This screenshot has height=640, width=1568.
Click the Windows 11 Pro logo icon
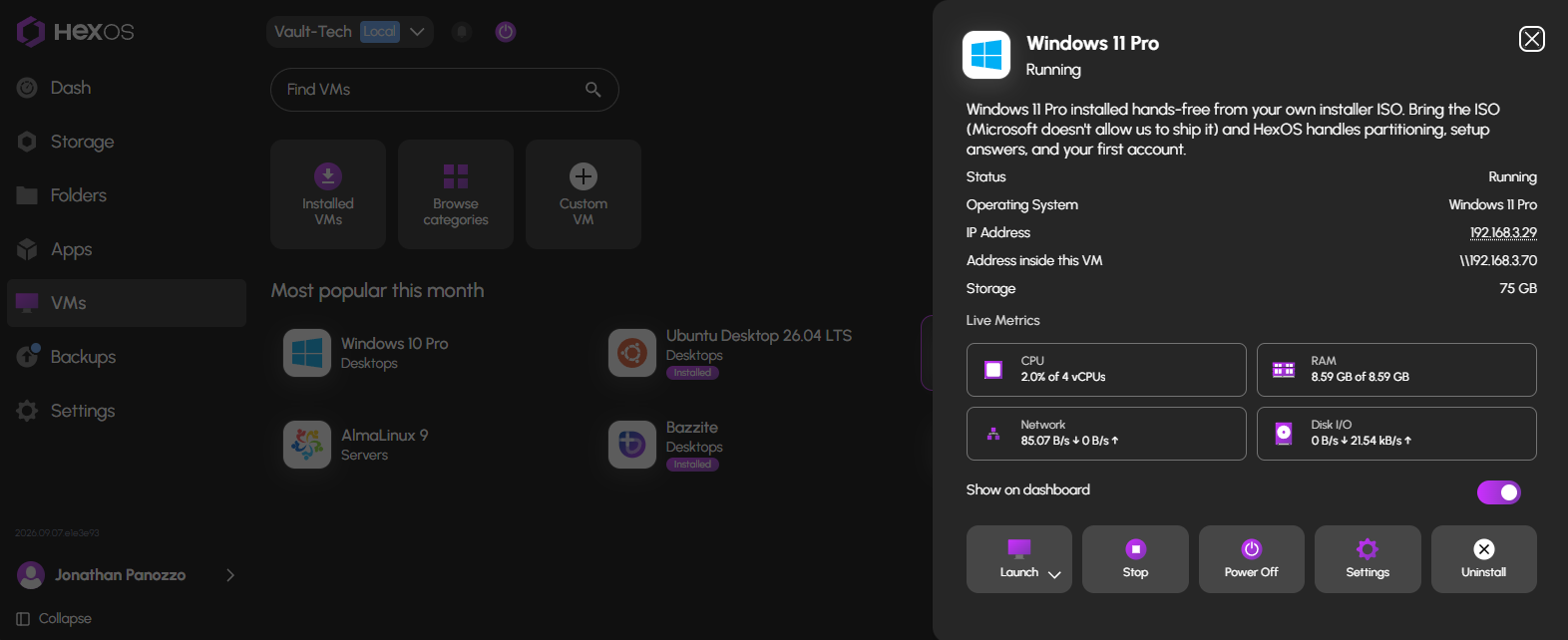click(x=986, y=55)
